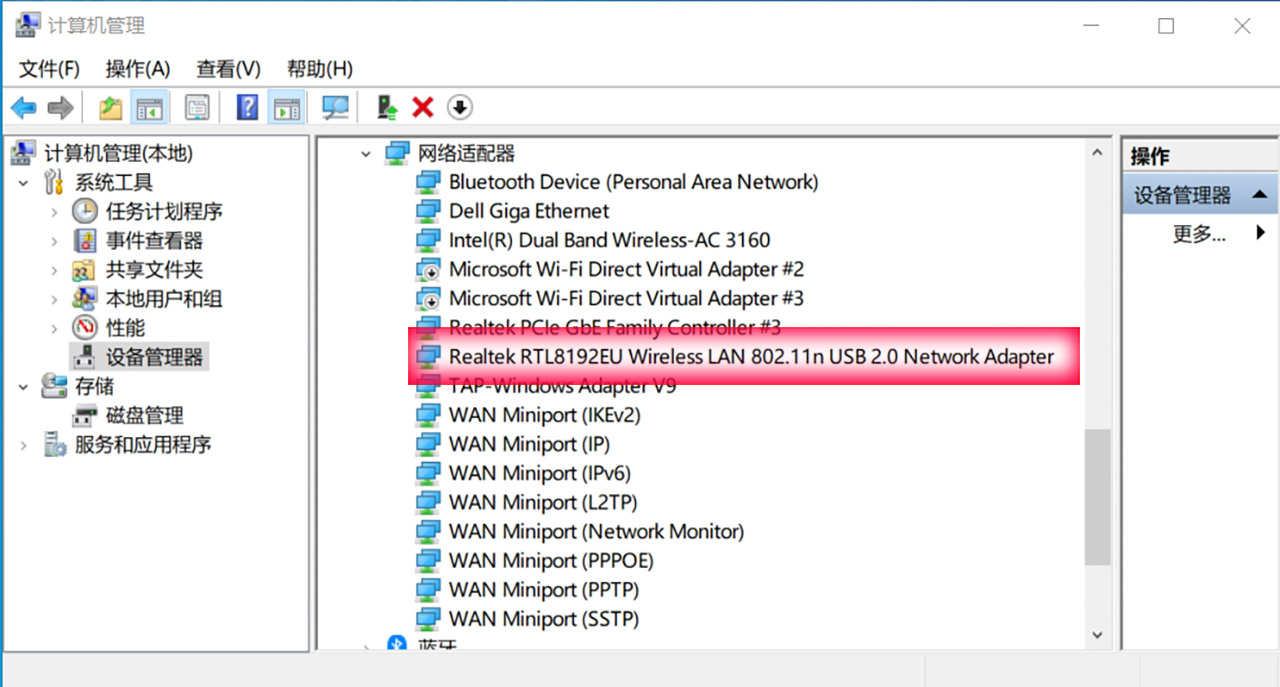
Task: Select Intel(R) Dual Band Wireless-AC 3160 adapter
Action: pyautogui.click(x=609, y=240)
